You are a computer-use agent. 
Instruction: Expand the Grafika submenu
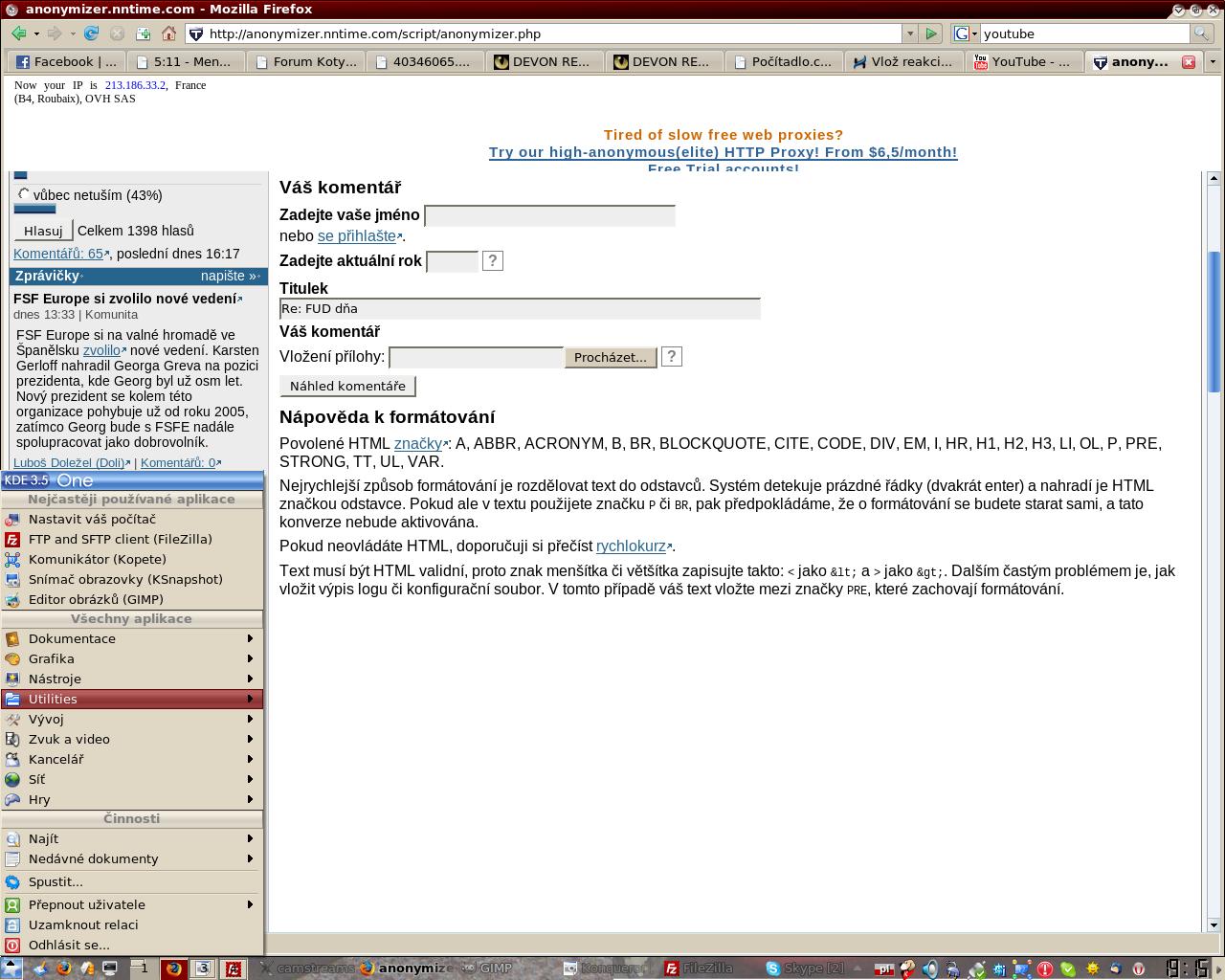132,658
